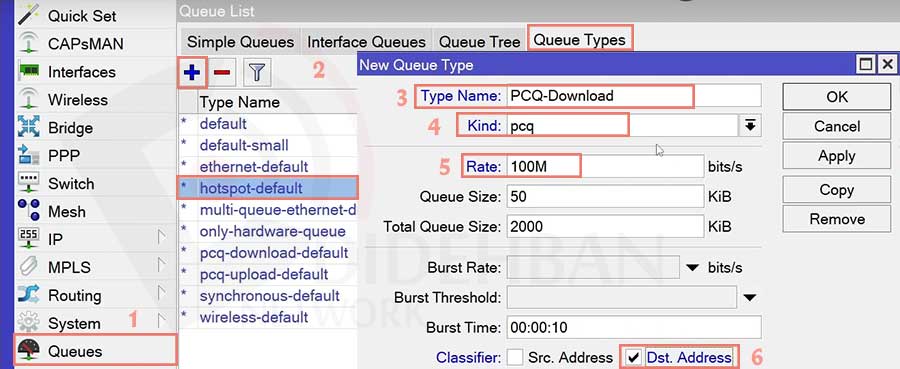Select the ethernet-default queue type row
900x369 pixels.
[268, 166]
